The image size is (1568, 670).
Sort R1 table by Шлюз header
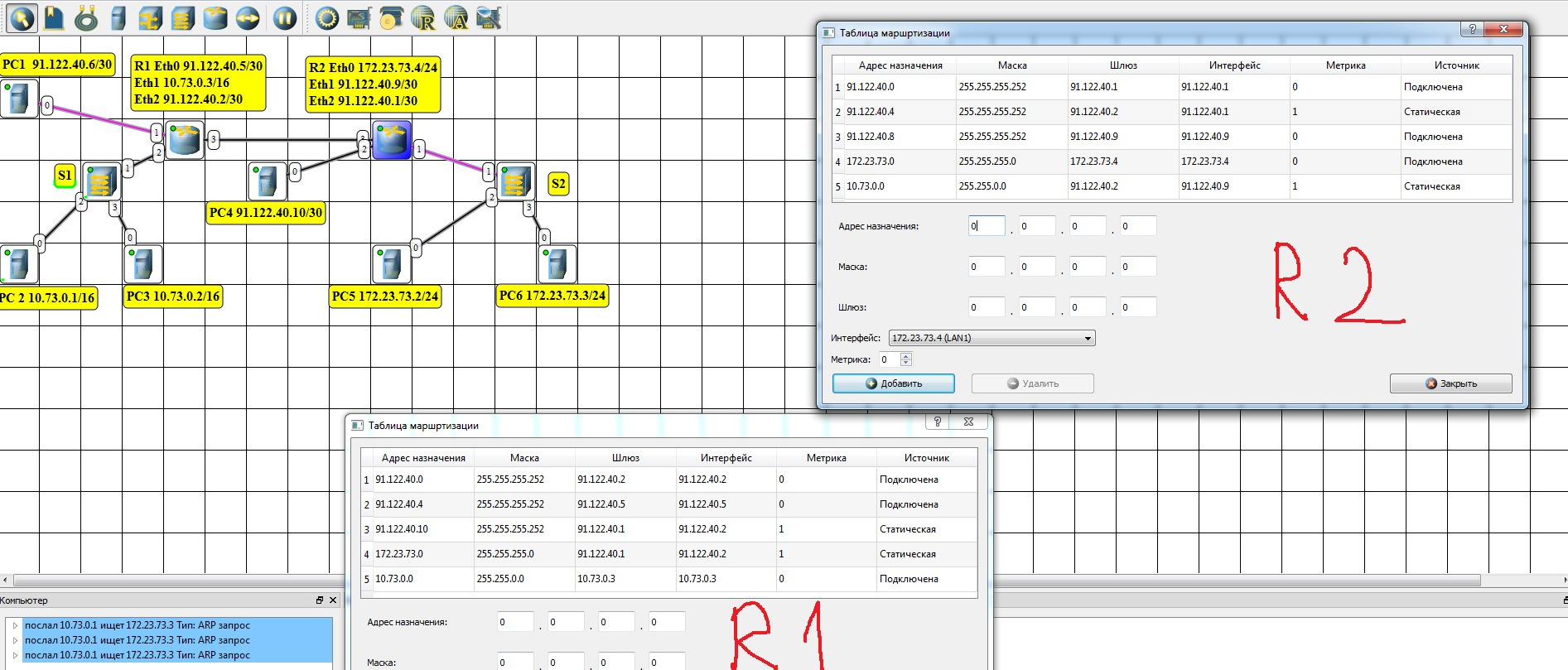pos(625,458)
